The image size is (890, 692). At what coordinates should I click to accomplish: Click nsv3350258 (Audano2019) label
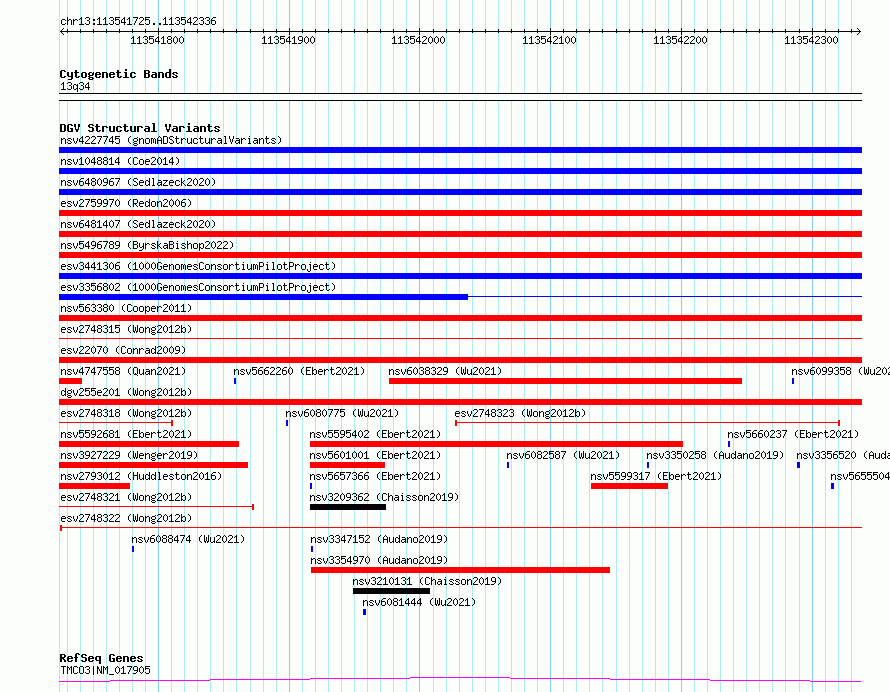click(715, 455)
